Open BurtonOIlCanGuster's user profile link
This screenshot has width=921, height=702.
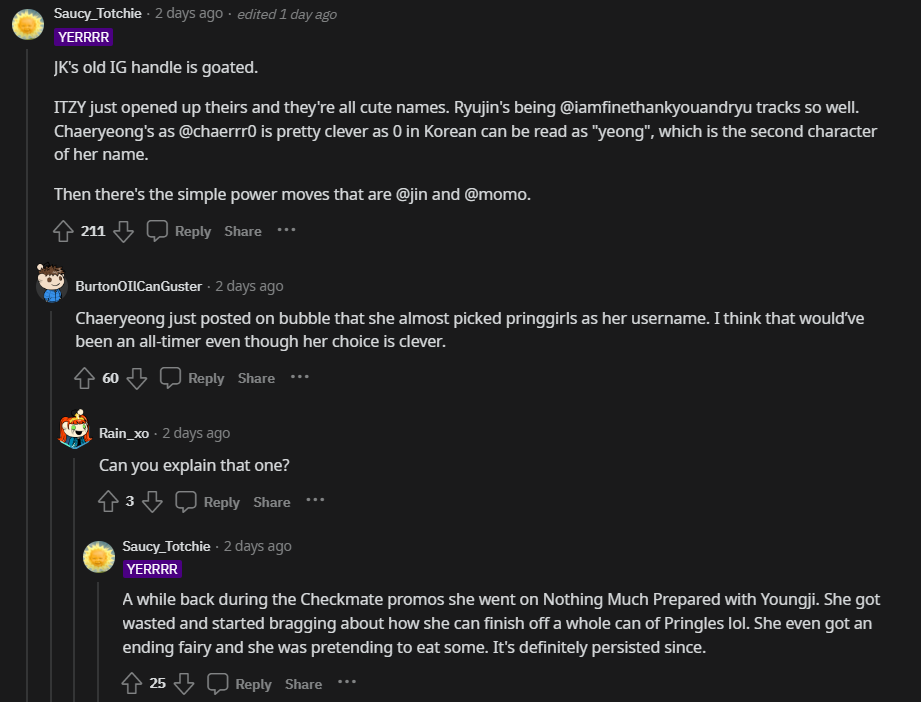tap(138, 286)
